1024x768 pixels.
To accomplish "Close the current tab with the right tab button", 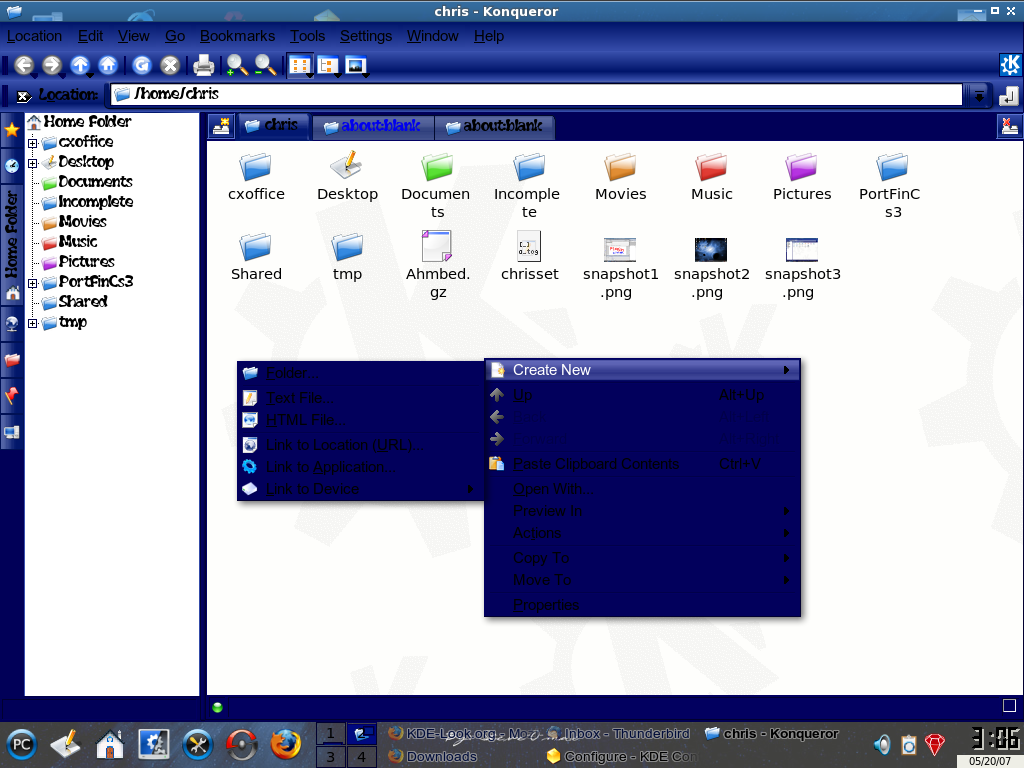I will click(x=1010, y=126).
